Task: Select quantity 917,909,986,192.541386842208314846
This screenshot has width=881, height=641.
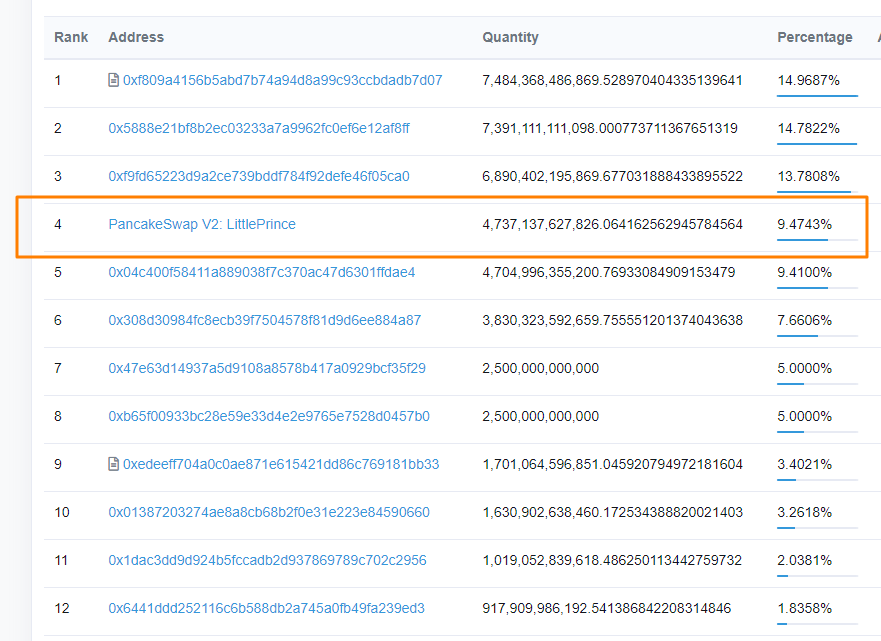Action: [x=606, y=608]
